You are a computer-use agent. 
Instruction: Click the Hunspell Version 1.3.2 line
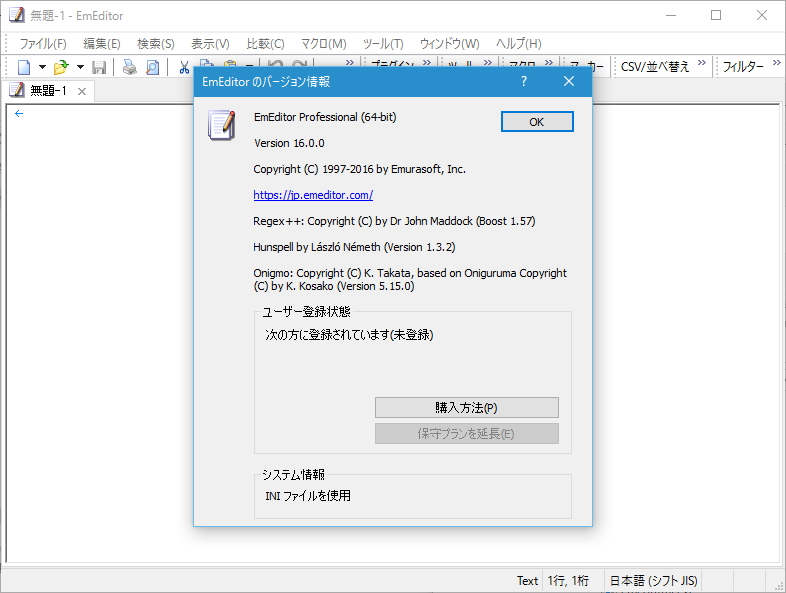coord(354,247)
